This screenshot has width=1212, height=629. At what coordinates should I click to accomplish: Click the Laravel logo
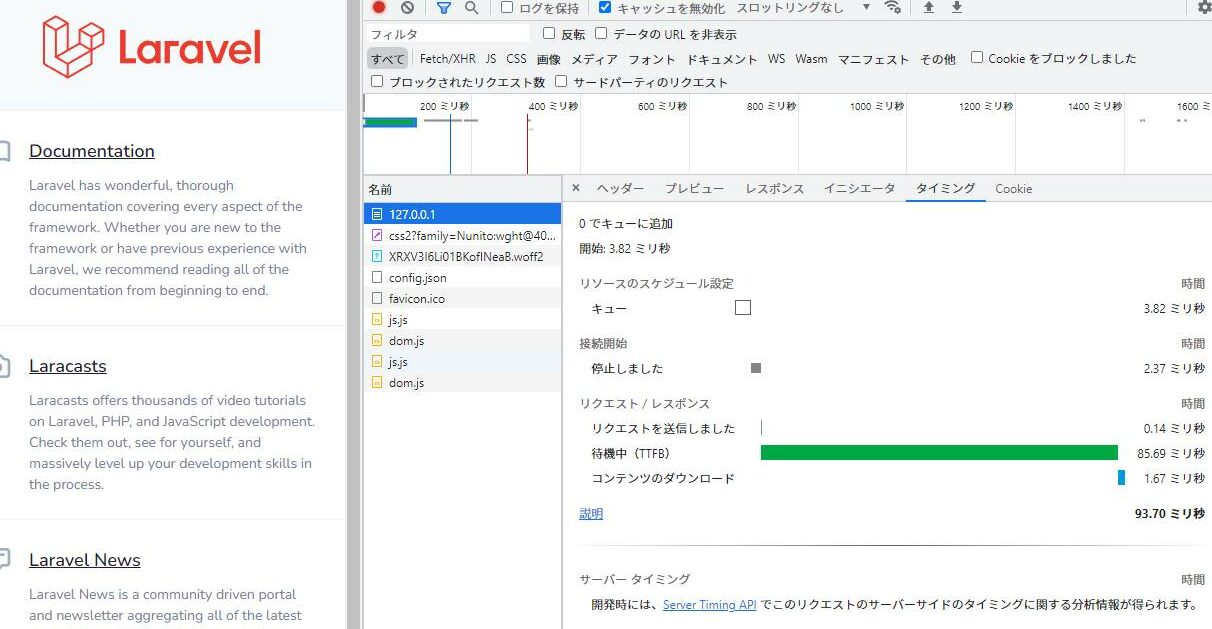[151, 47]
